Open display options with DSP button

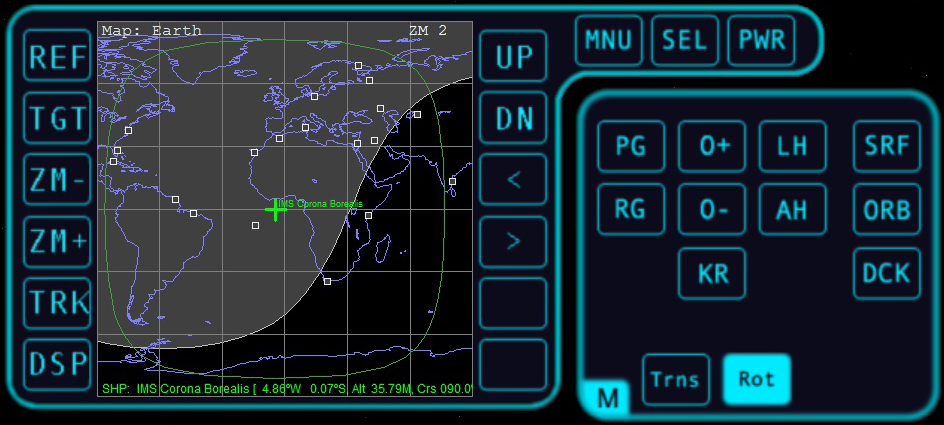coord(57,364)
